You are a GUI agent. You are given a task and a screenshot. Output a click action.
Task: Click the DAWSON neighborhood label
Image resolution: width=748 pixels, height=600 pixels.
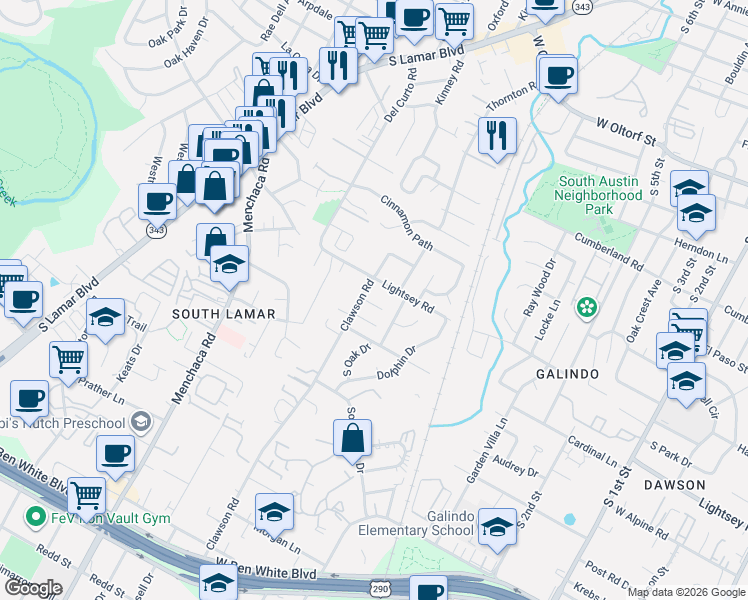point(675,485)
